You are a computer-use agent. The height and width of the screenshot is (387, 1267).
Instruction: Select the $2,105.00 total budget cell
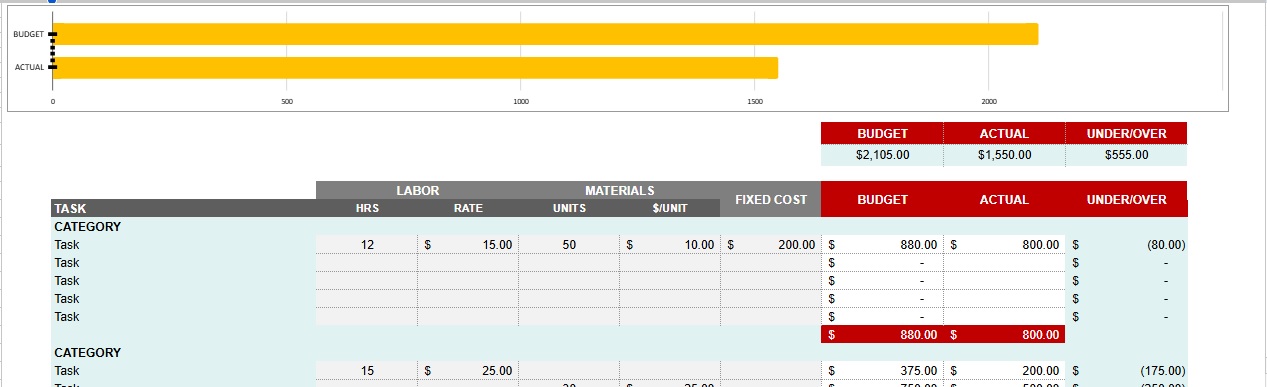pos(882,155)
